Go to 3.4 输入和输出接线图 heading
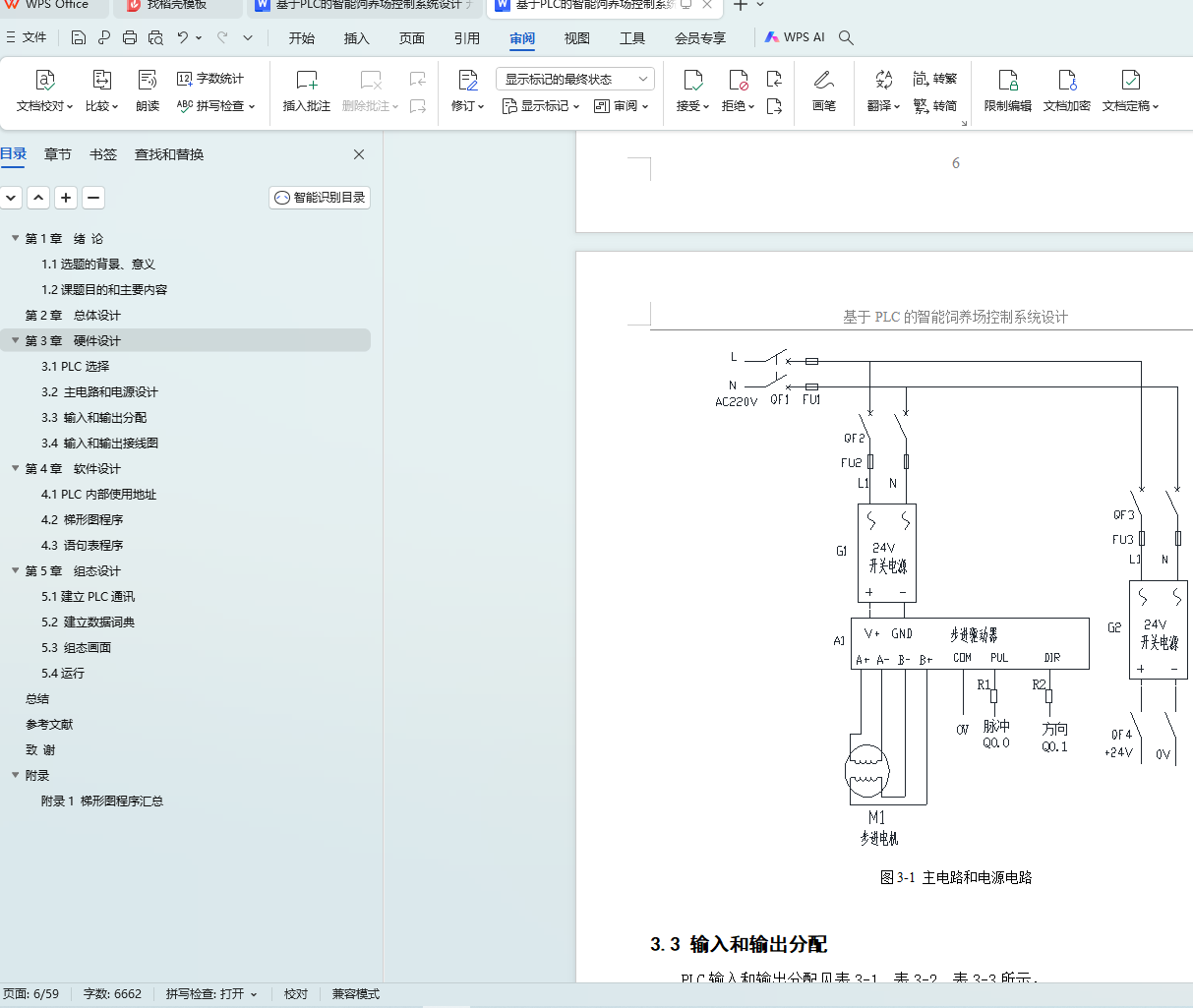Viewport: 1193px width, 1008px height. [x=99, y=443]
